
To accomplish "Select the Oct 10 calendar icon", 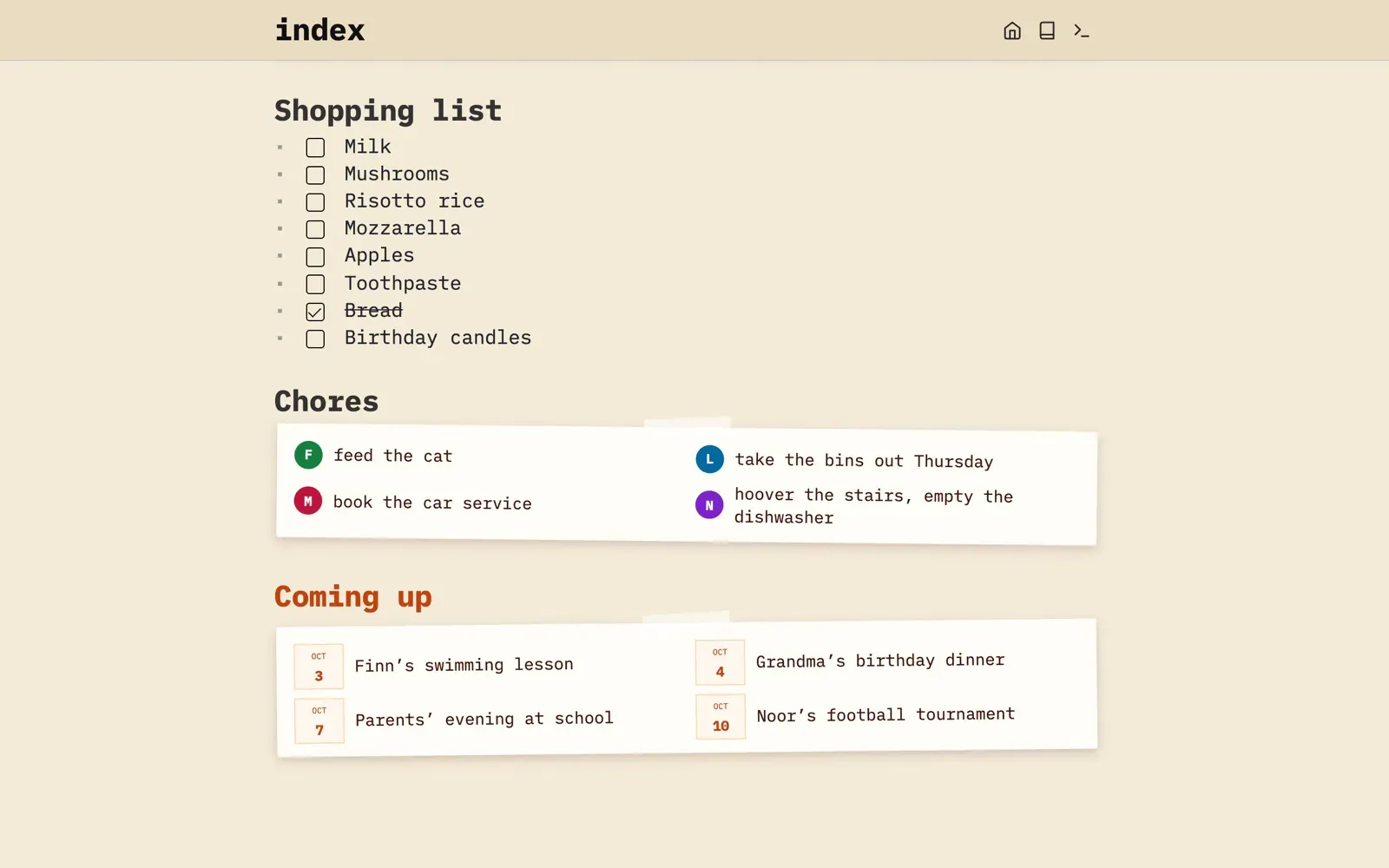I will point(721,717).
